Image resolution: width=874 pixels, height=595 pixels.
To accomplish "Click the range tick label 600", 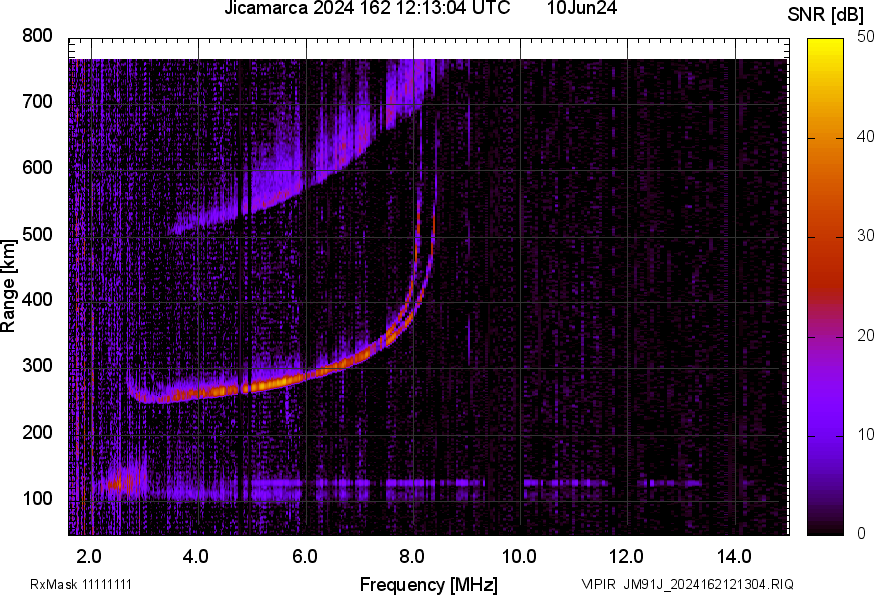I will 37,168.
